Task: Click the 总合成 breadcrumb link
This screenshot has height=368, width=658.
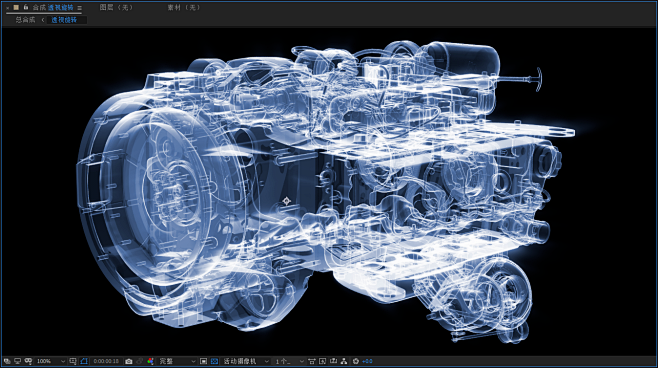Action: tap(25, 20)
